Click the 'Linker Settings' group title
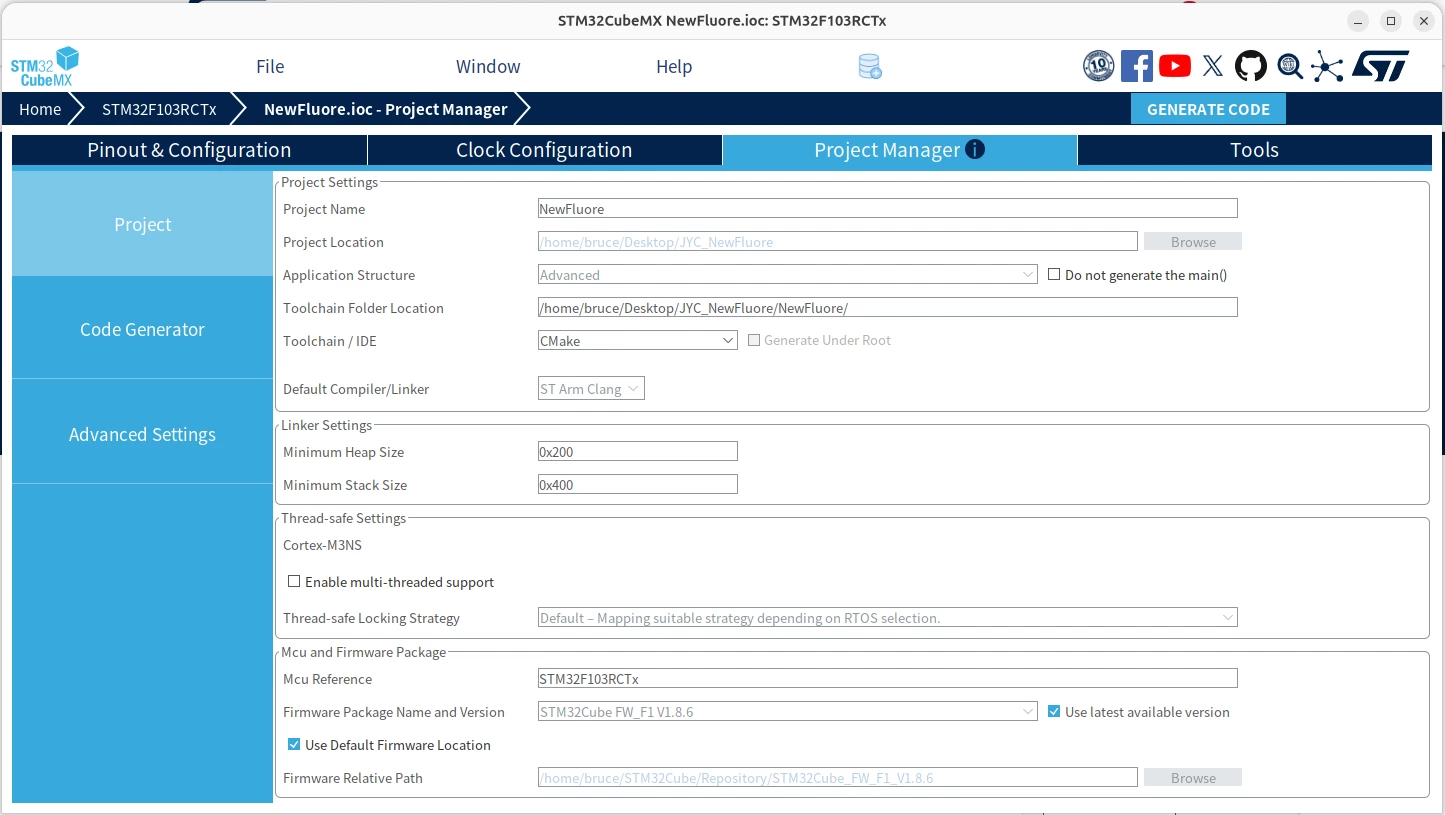 tap(326, 425)
